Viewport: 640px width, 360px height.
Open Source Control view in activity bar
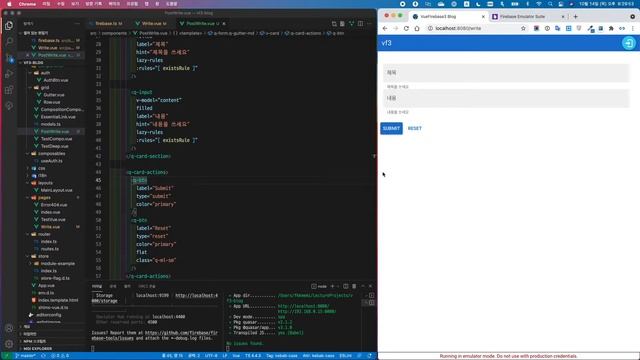point(9,58)
